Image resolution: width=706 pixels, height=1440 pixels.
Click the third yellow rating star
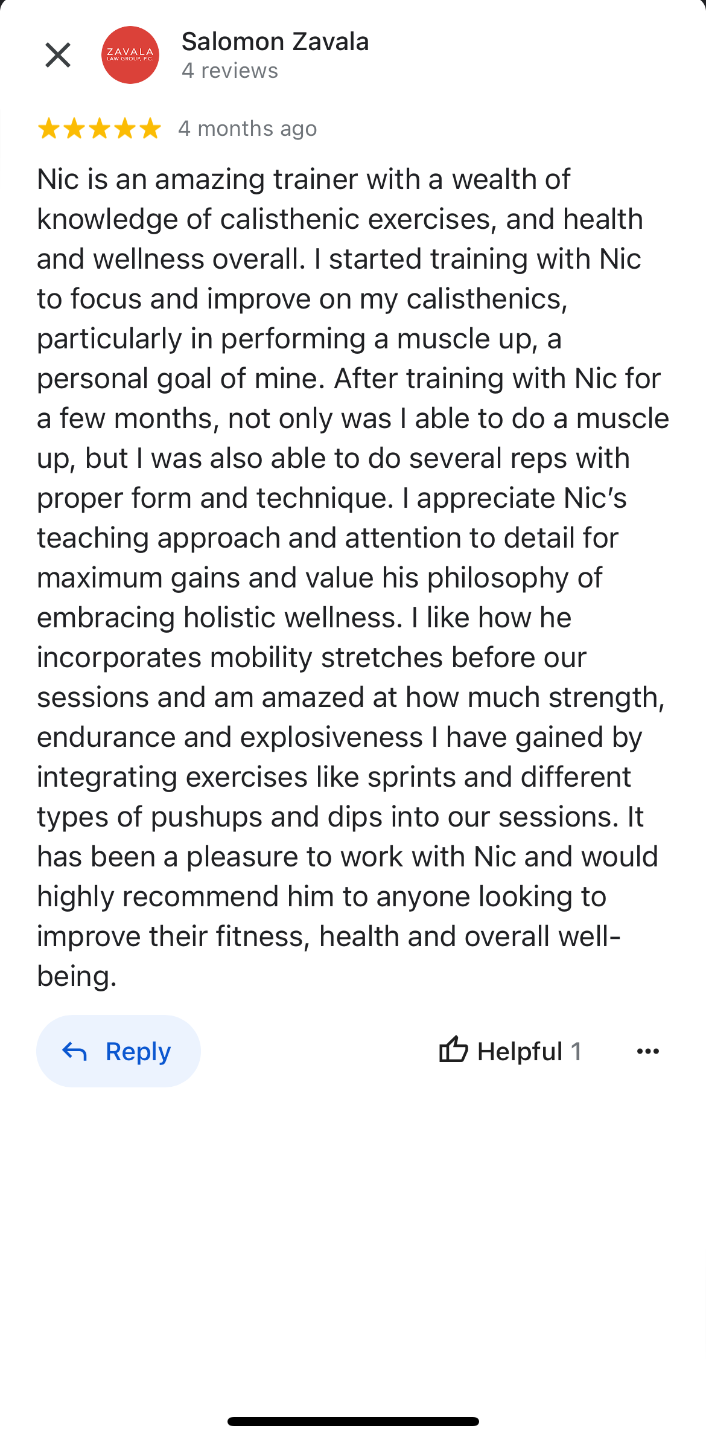click(99, 129)
